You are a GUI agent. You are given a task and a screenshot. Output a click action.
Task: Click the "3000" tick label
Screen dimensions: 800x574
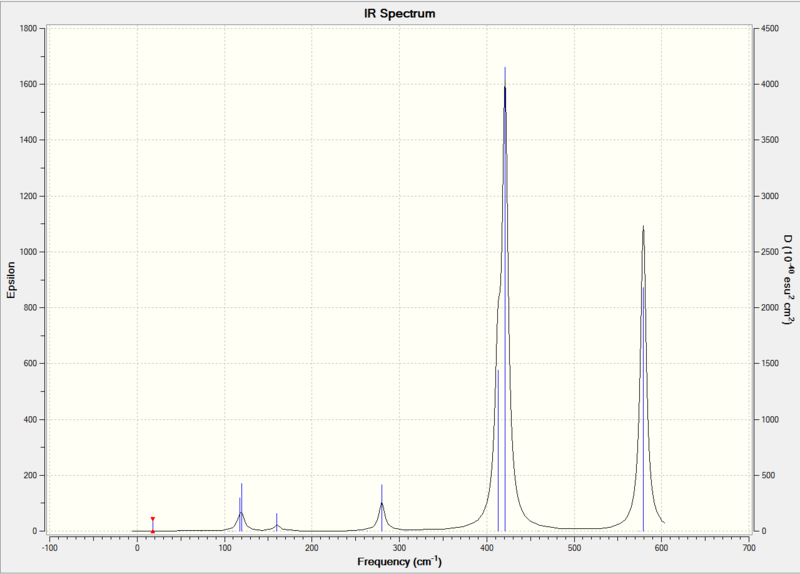(770, 196)
